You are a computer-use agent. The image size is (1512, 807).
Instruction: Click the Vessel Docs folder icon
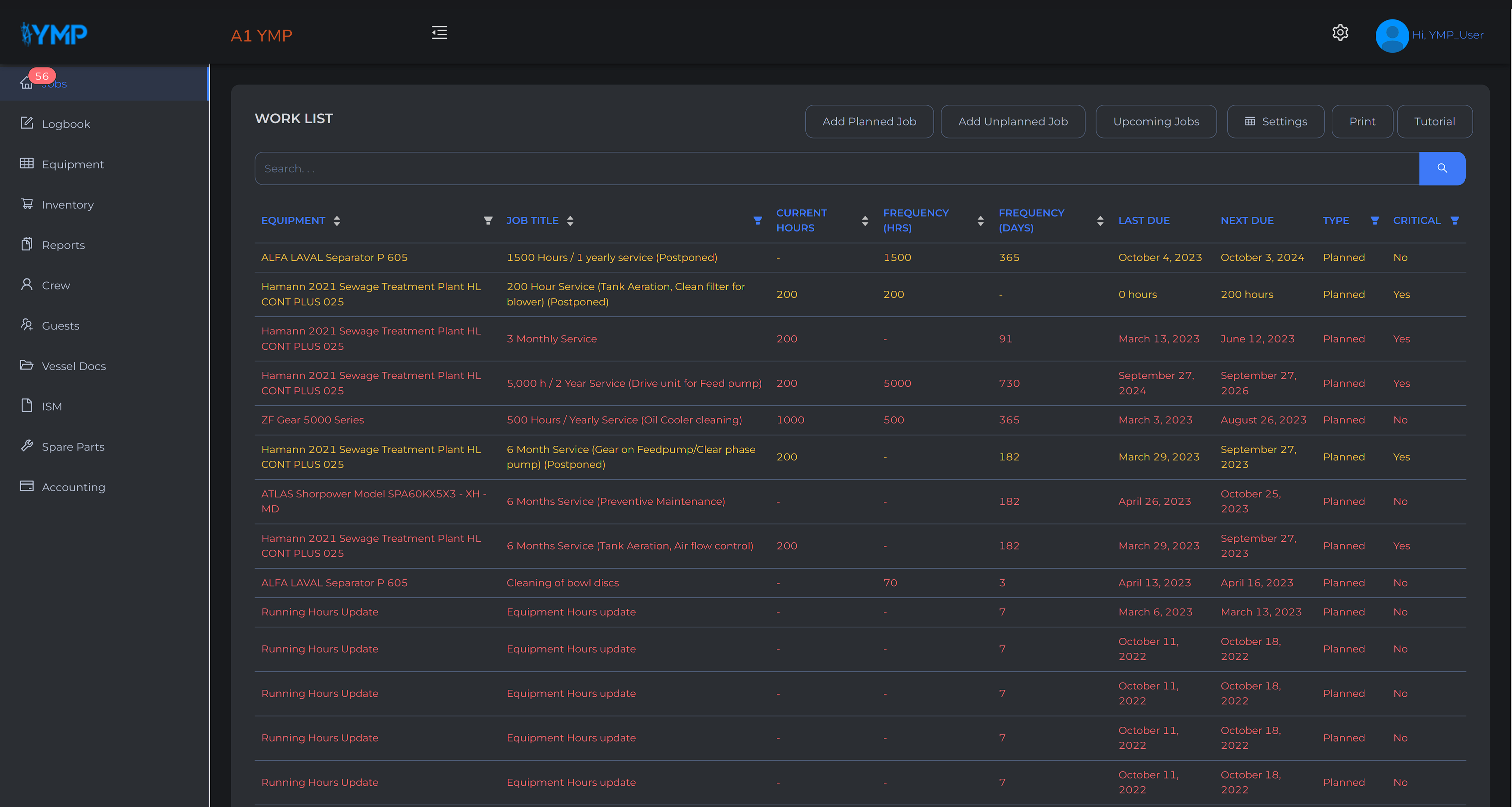click(x=27, y=365)
